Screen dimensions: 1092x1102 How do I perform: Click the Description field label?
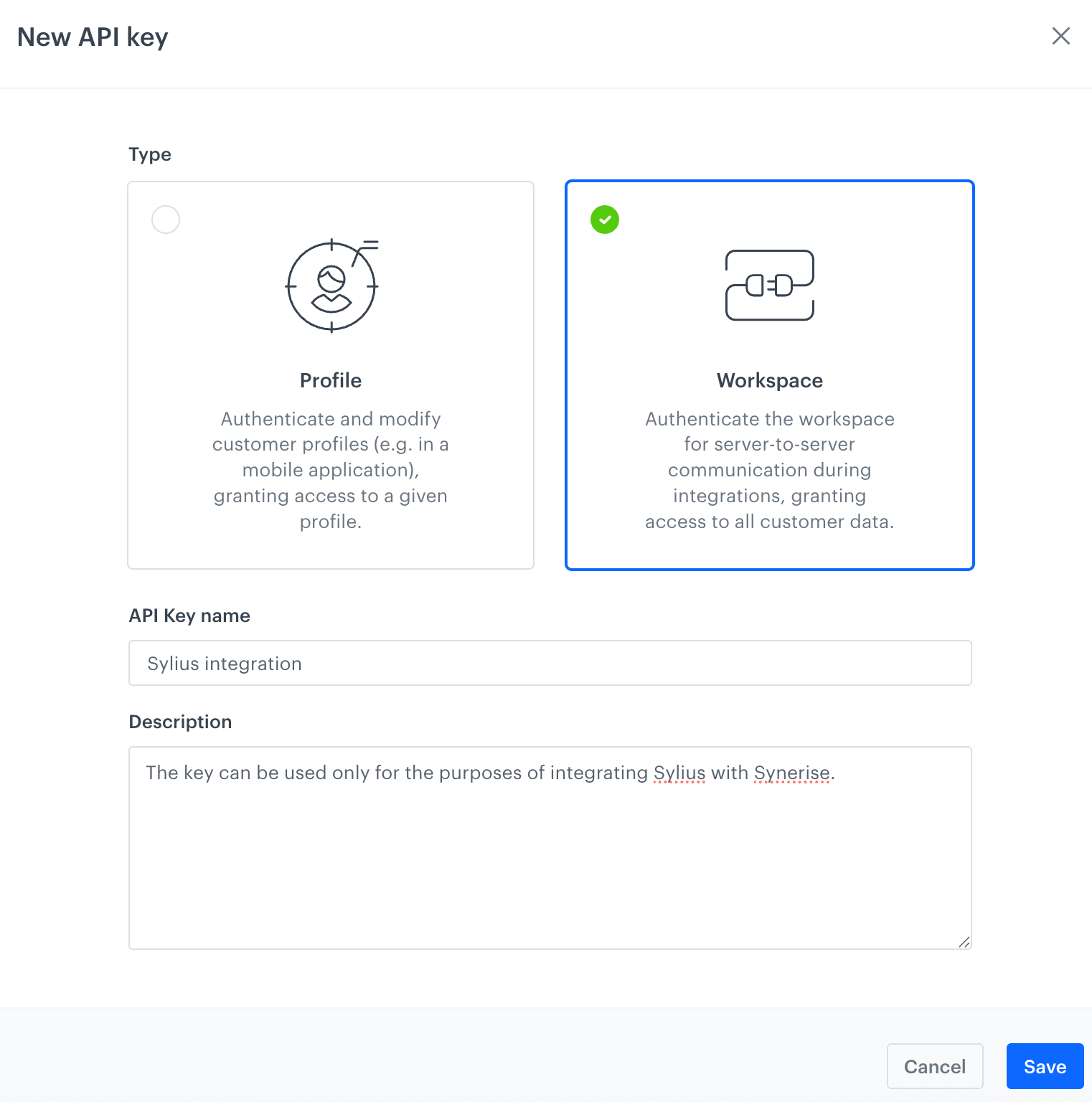pyautogui.click(x=180, y=722)
